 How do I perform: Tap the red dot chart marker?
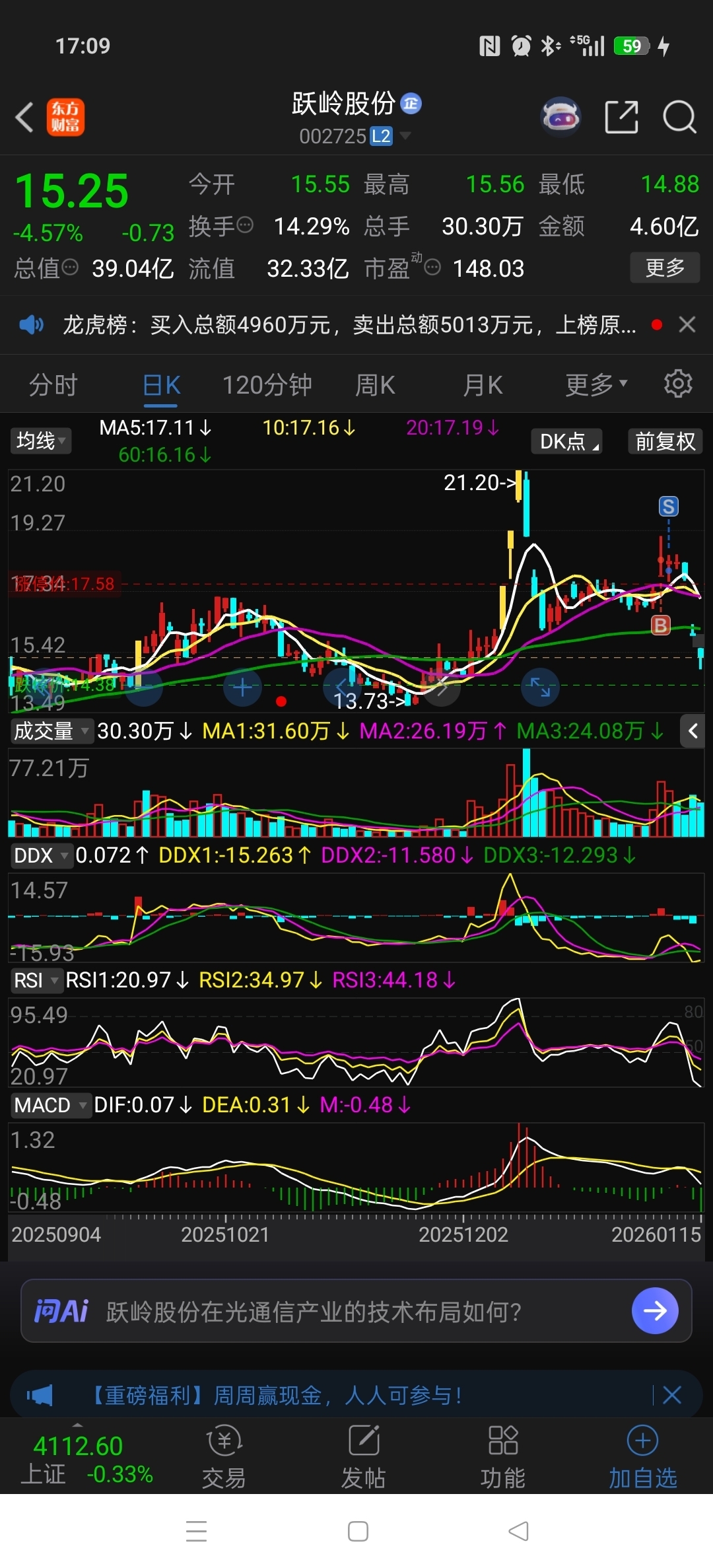[281, 701]
